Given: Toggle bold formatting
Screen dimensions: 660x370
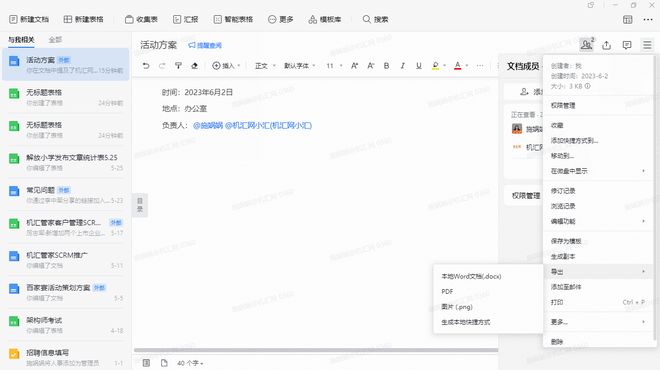Looking at the screenshot, I should [386, 66].
